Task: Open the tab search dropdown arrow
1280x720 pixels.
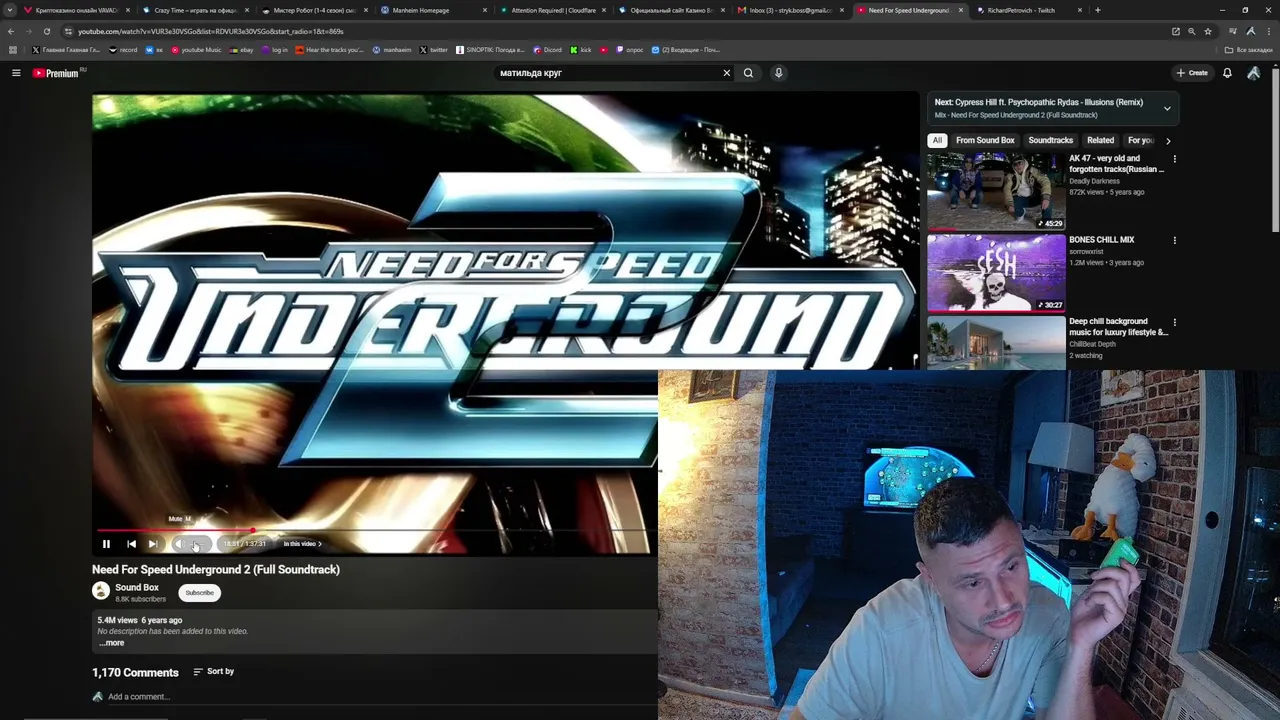Action: 11,10
